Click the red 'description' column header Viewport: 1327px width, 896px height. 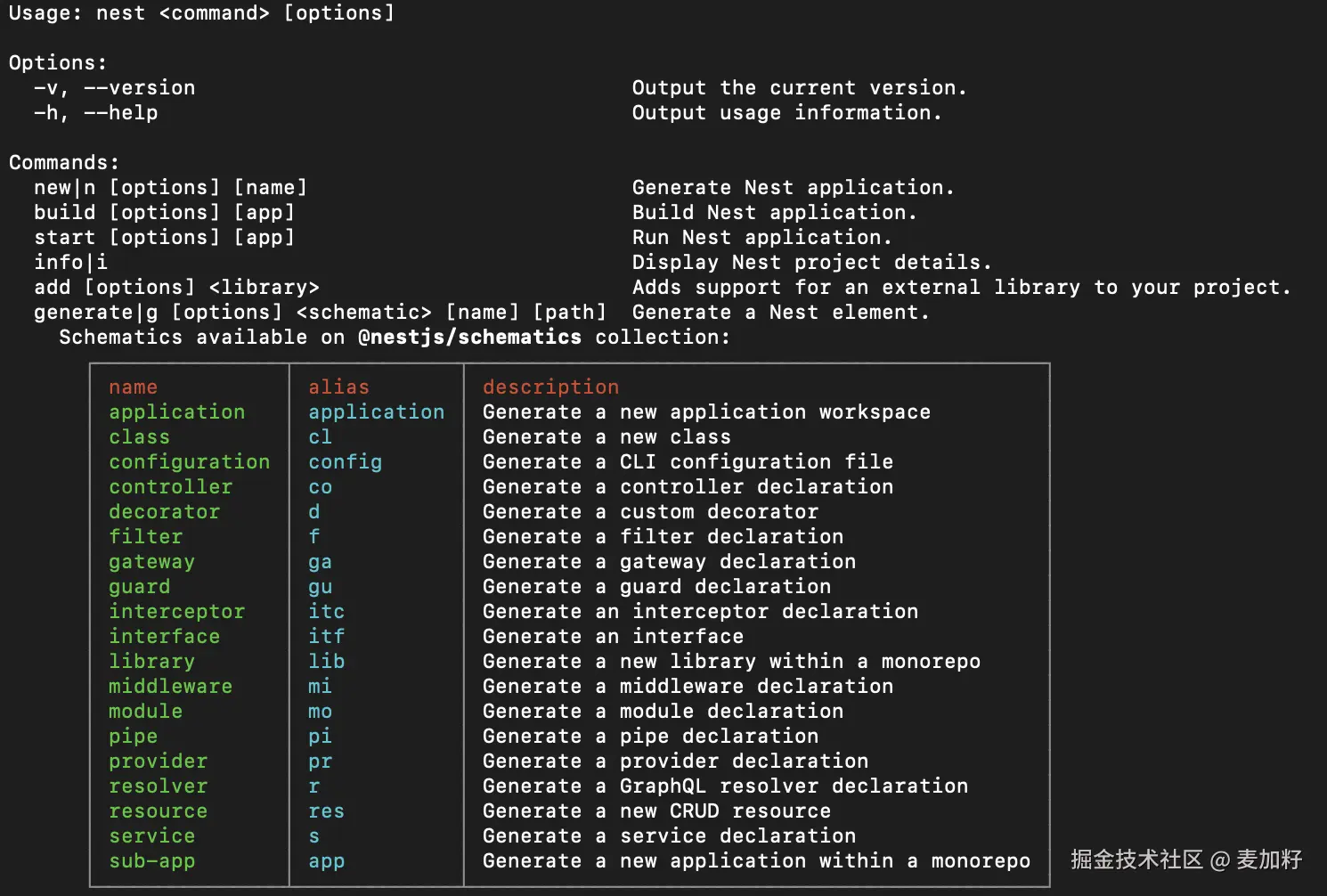pyautogui.click(x=550, y=387)
